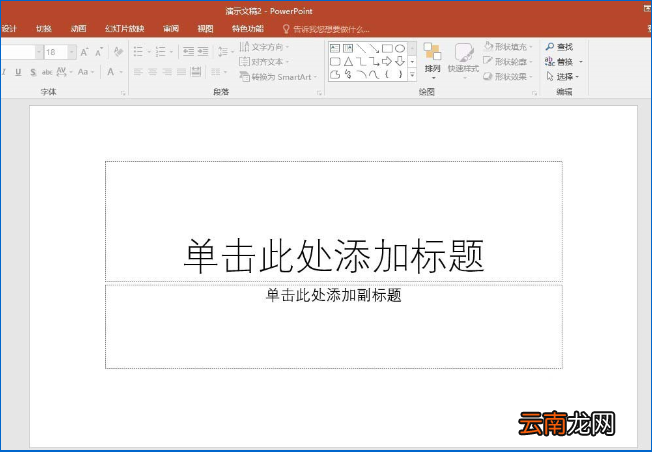
Task: Decrease the list indent level
Action: (189, 52)
